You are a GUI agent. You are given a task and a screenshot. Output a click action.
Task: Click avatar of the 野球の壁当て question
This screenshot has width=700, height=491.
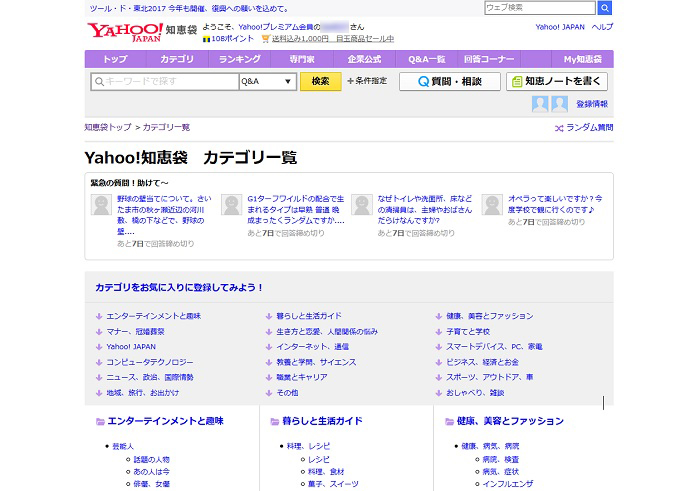(101, 205)
